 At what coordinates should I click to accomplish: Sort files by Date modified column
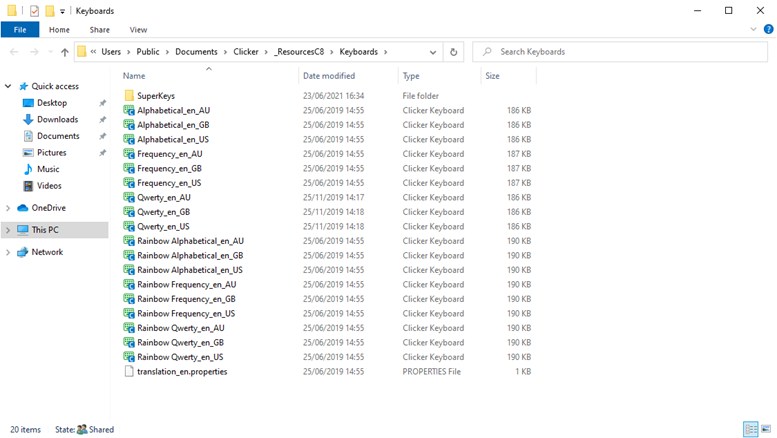(330, 76)
